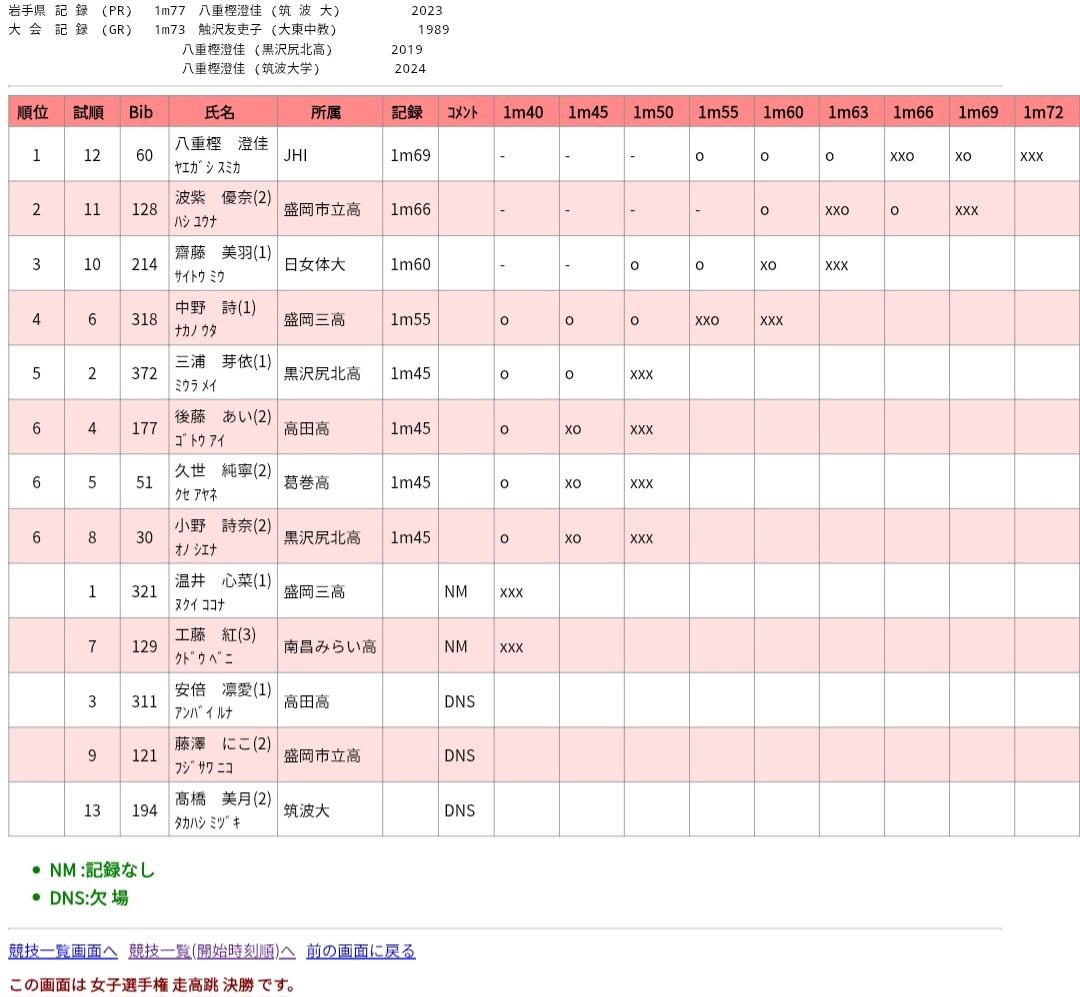
Task: Click the NM comment for 温井 心菜
Action: point(456,592)
